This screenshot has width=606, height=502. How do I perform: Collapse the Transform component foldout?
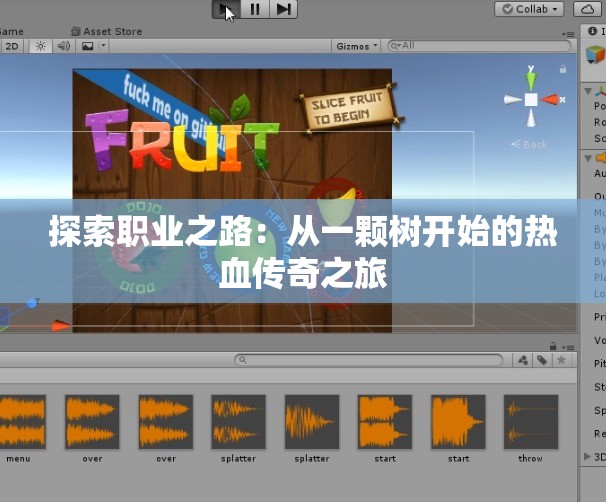coord(588,91)
